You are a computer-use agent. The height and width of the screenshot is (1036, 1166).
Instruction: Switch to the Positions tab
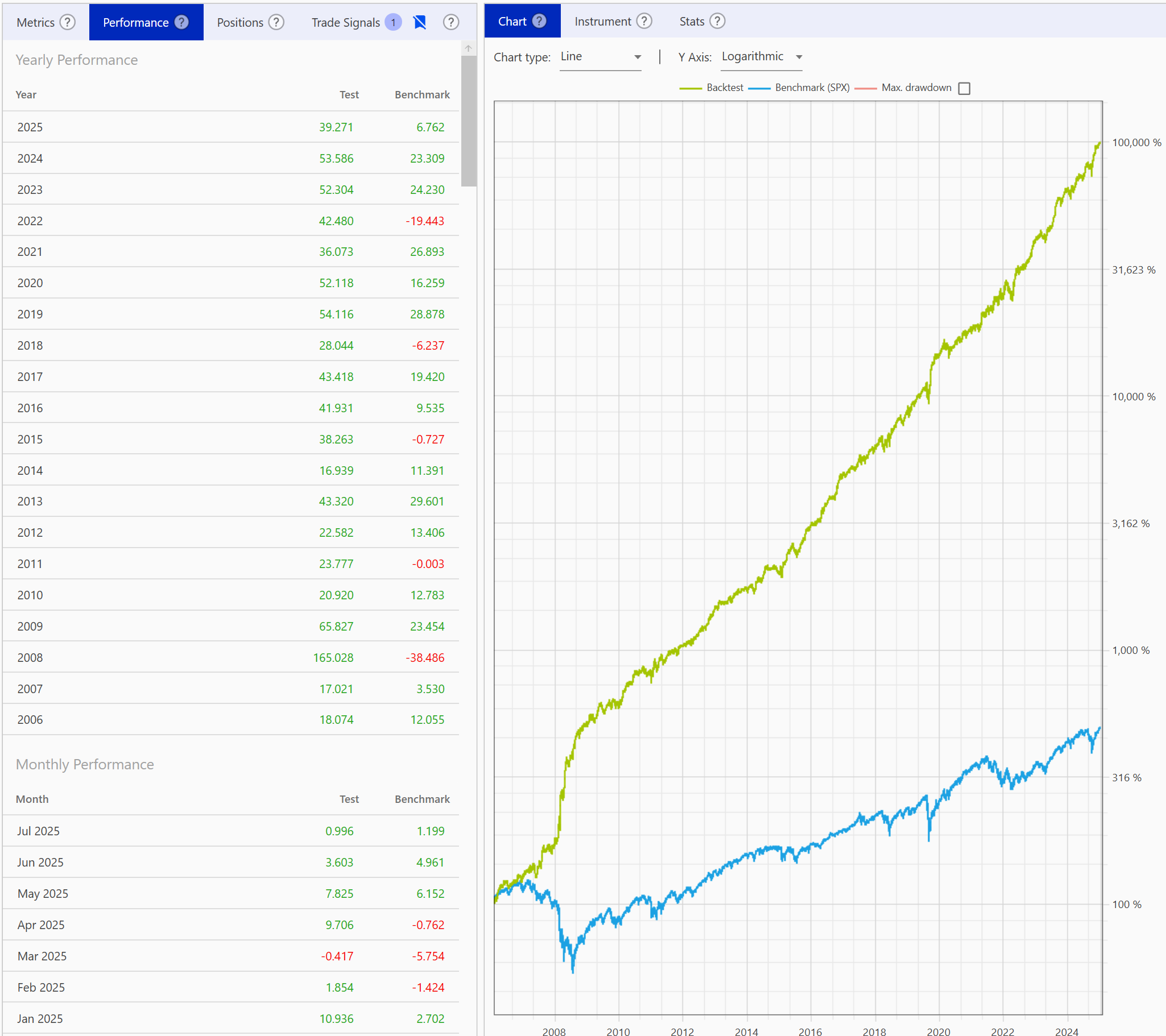tap(240, 22)
